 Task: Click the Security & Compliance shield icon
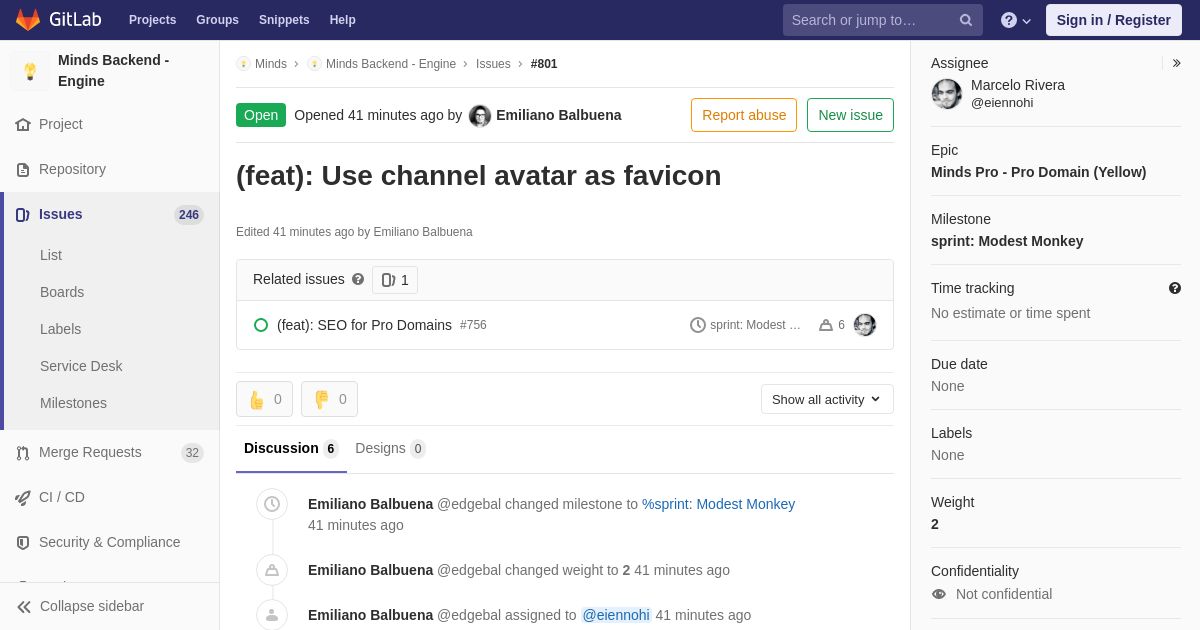(x=23, y=542)
